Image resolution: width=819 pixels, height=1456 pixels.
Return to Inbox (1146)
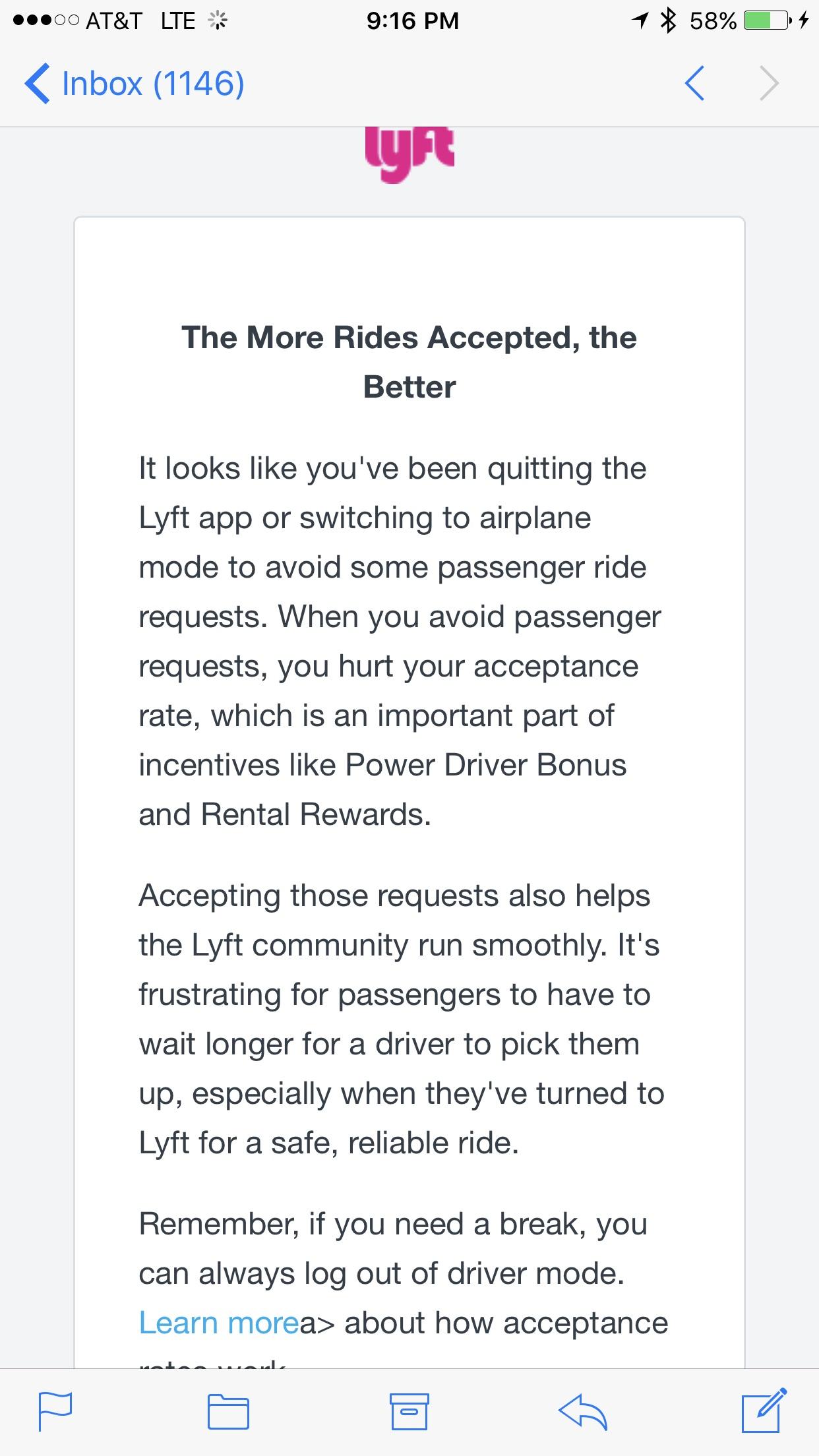coord(153,84)
